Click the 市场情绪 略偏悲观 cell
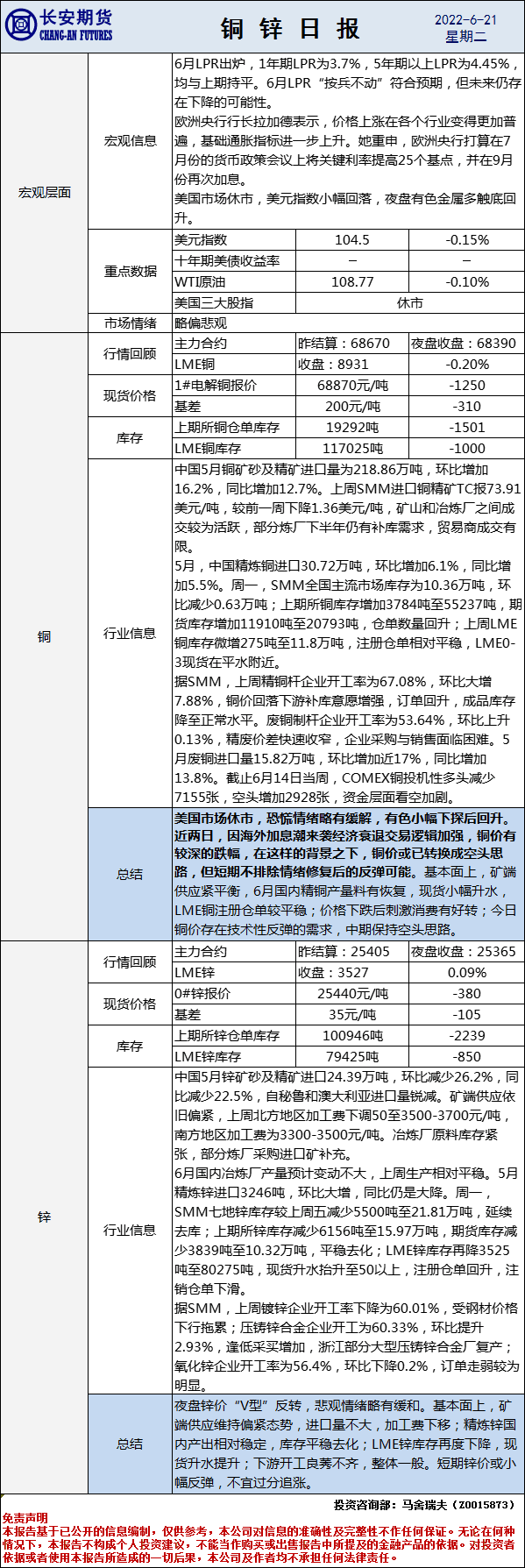This screenshot has height=1568, width=525. [348, 323]
